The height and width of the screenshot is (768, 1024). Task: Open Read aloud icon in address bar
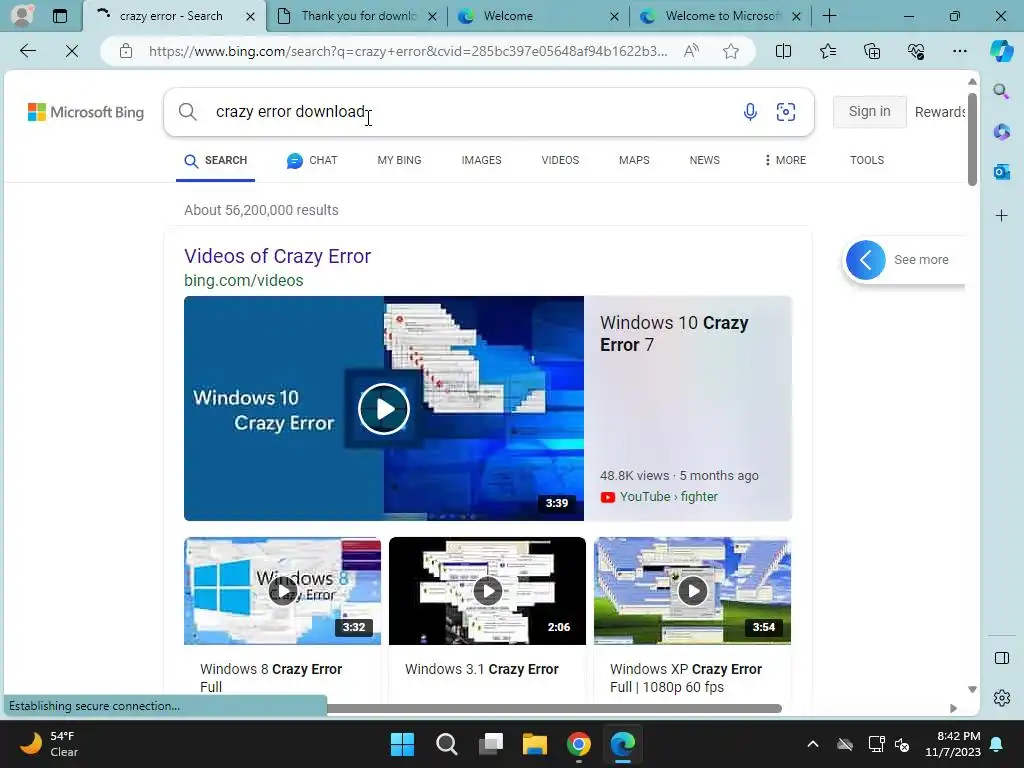pyautogui.click(x=691, y=51)
